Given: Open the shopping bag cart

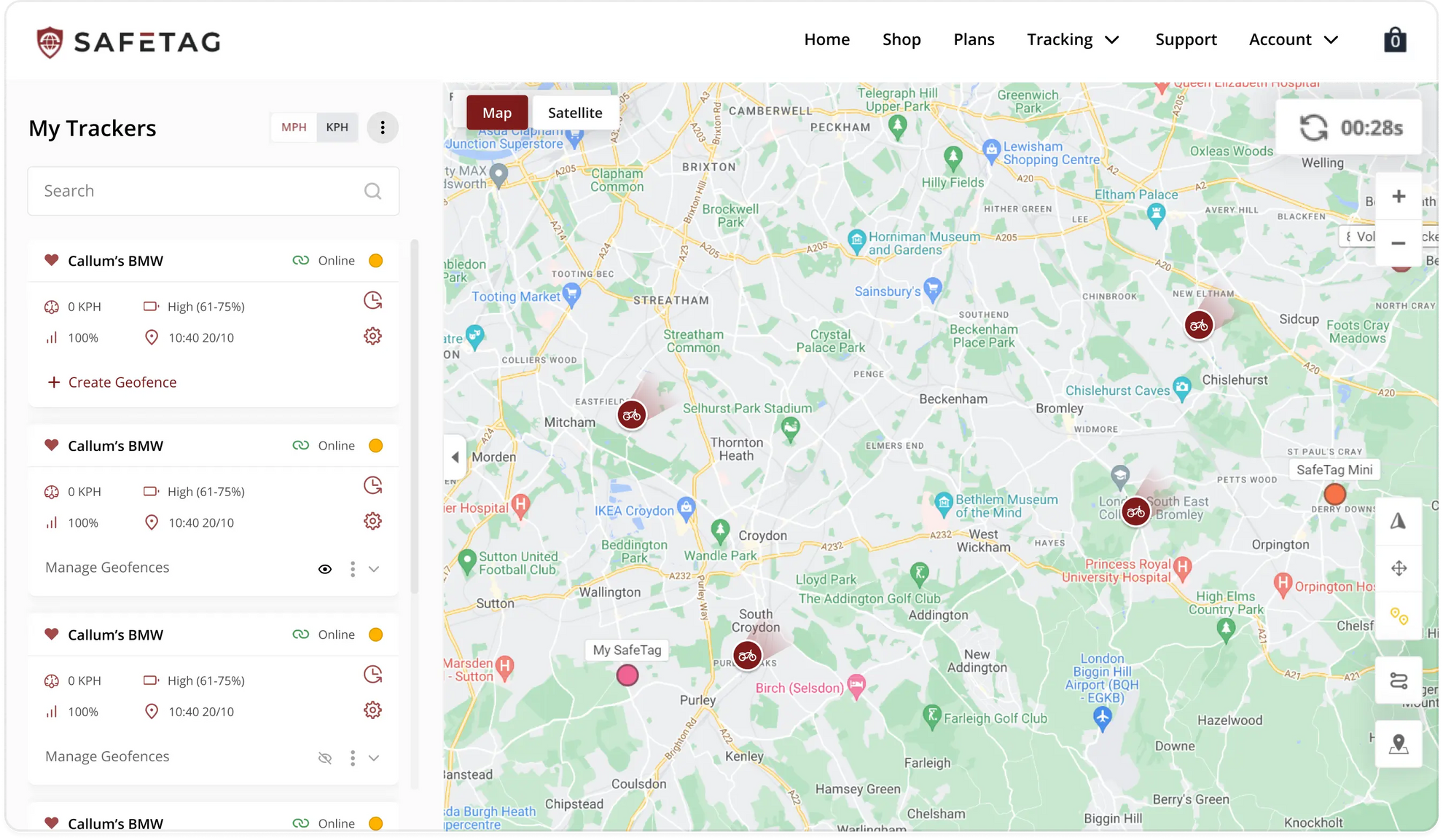Looking at the screenshot, I should (x=1394, y=40).
